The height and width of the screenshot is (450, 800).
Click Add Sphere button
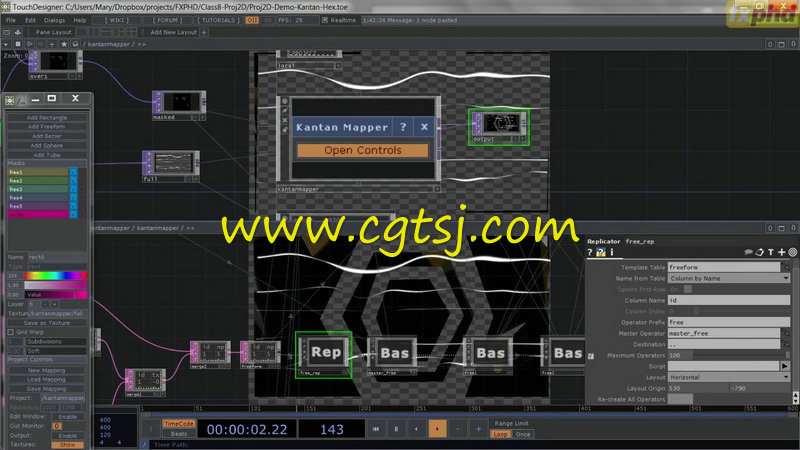pos(47,145)
